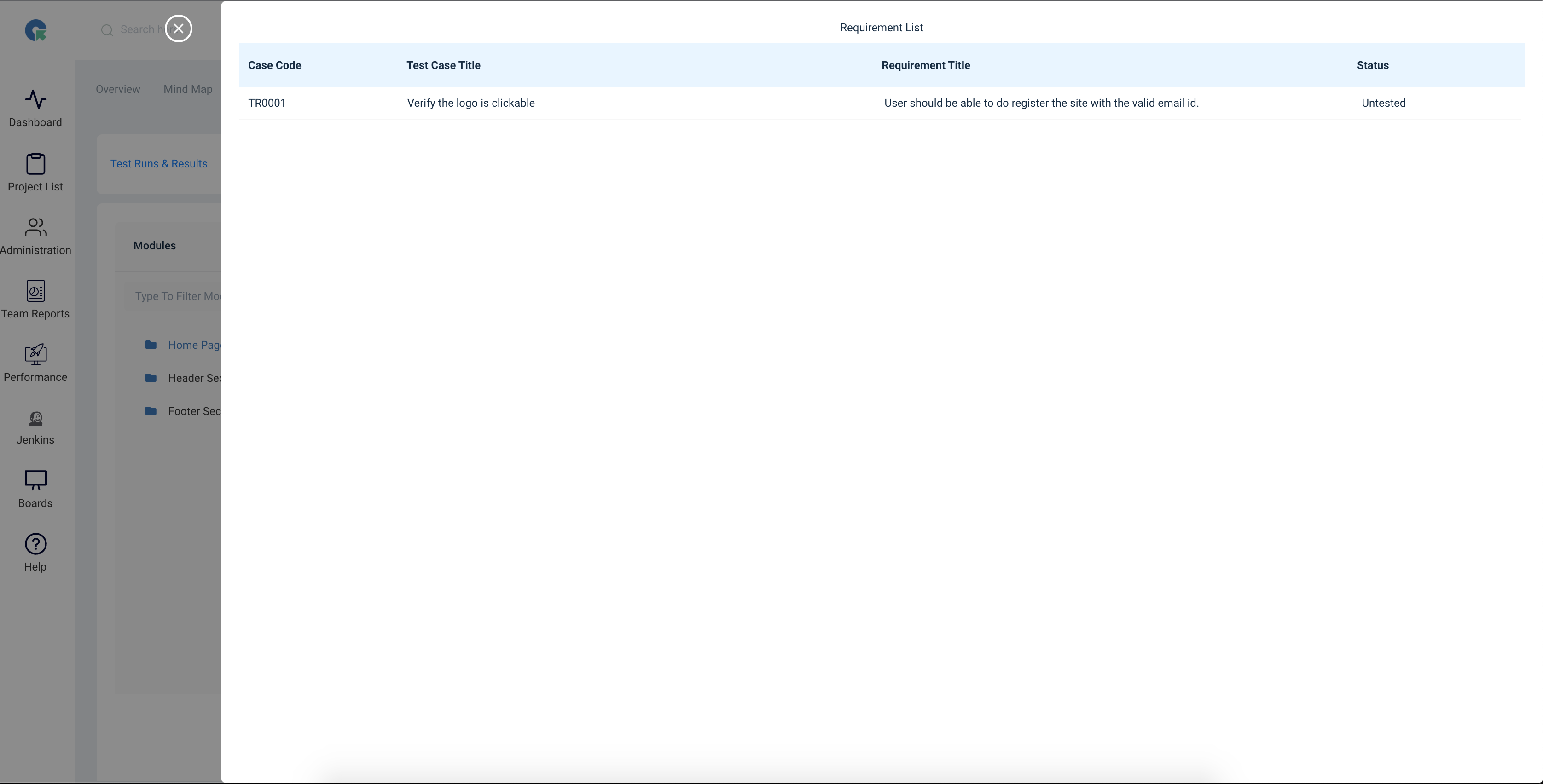Image resolution: width=1543 pixels, height=784 pixels.
Task: Open the Boards presentation icon
Action: pos(35,481)
